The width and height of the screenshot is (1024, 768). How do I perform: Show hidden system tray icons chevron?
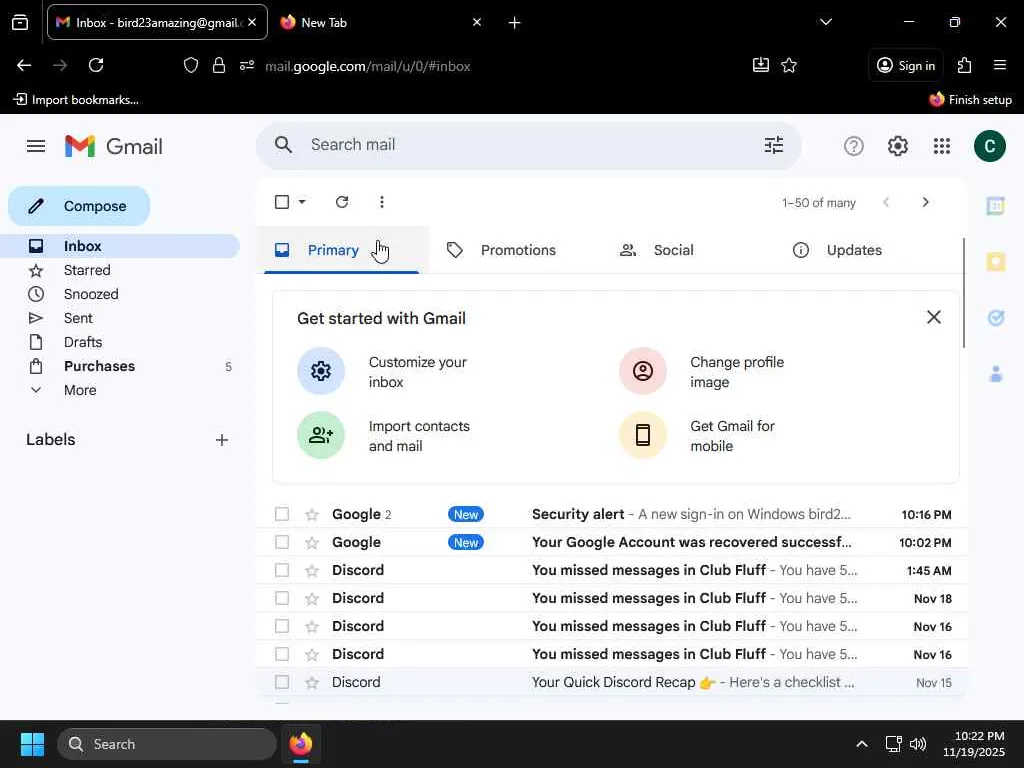tap(861, 744)
